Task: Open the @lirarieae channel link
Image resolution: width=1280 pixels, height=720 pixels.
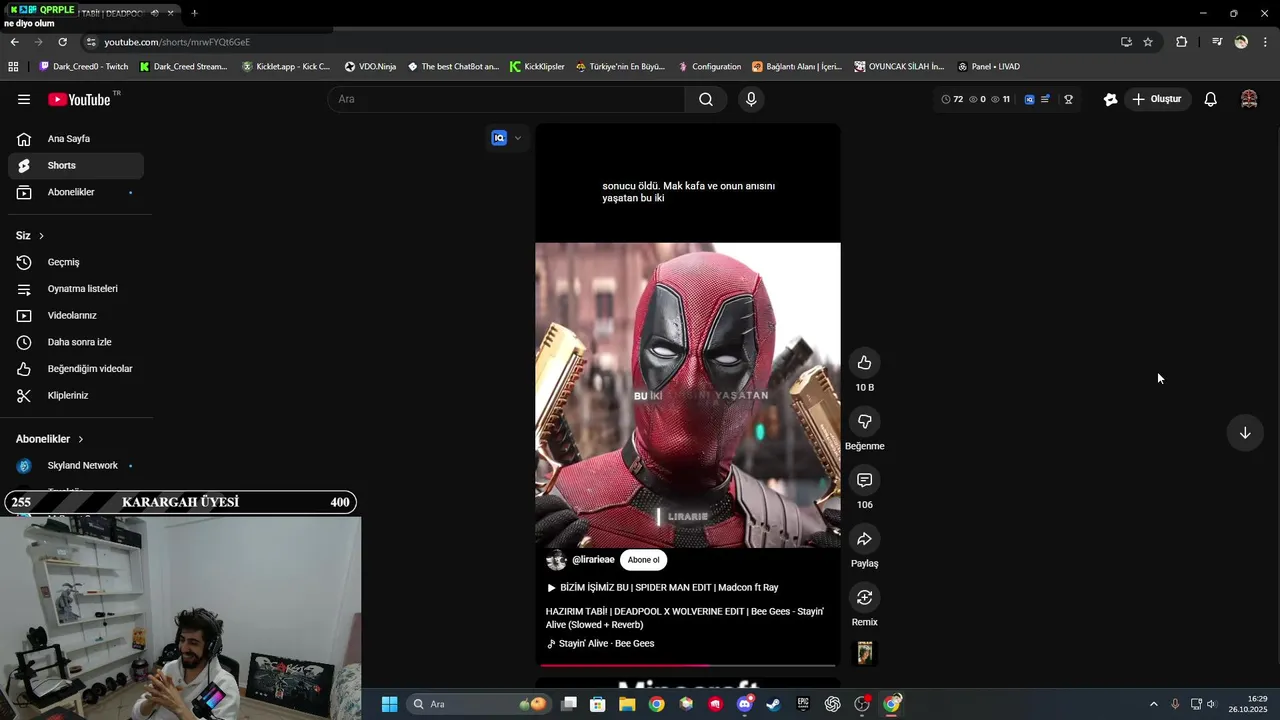Action: 593,560
